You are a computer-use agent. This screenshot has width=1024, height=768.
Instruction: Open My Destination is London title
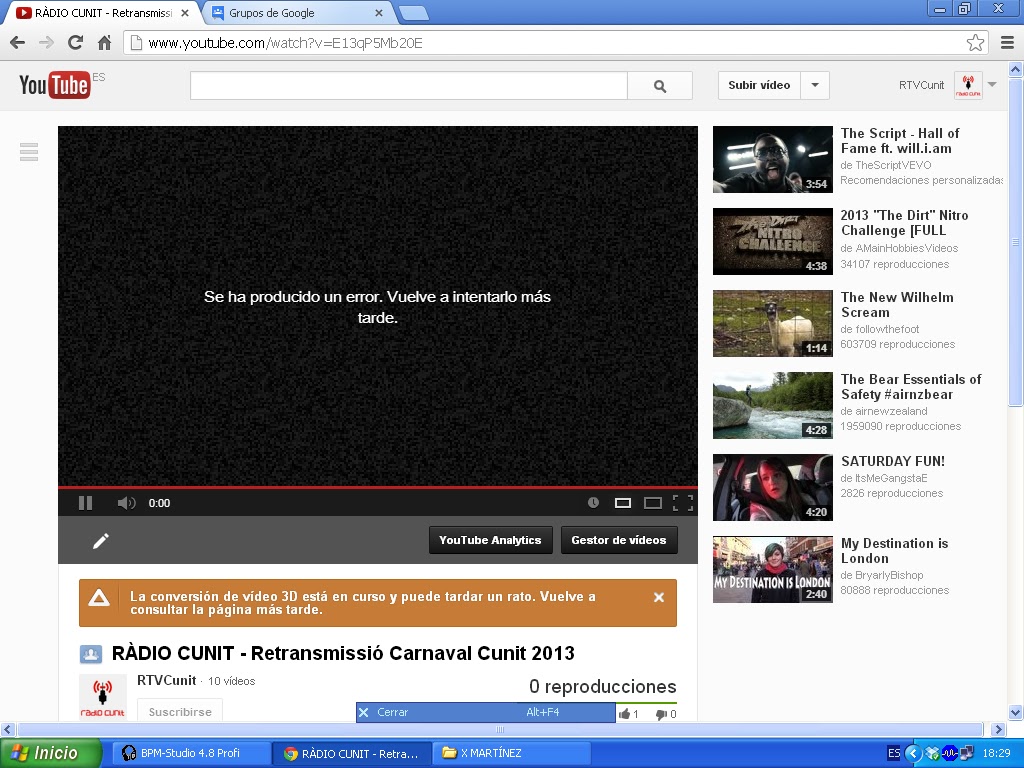tap(894, 551)
